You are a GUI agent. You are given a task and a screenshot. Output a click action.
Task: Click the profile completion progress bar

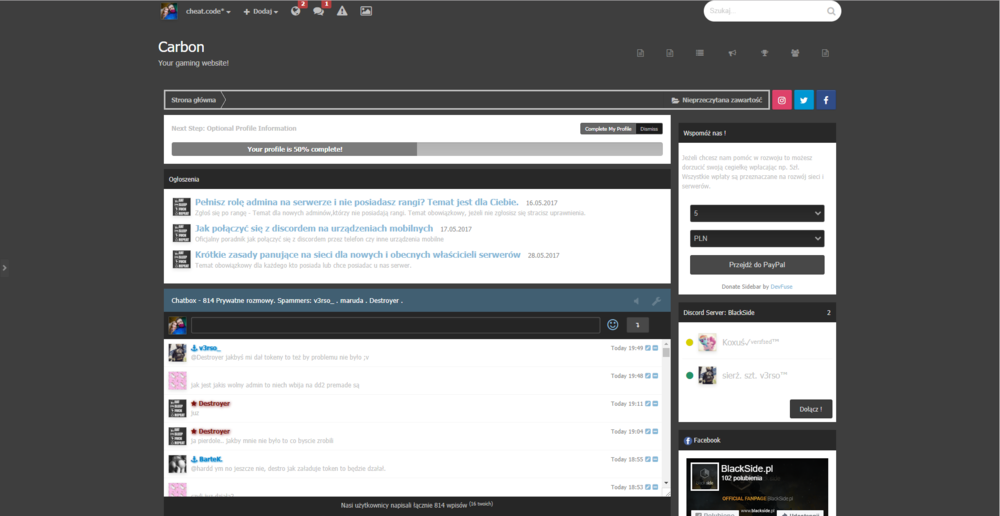[x=416, y=149]
